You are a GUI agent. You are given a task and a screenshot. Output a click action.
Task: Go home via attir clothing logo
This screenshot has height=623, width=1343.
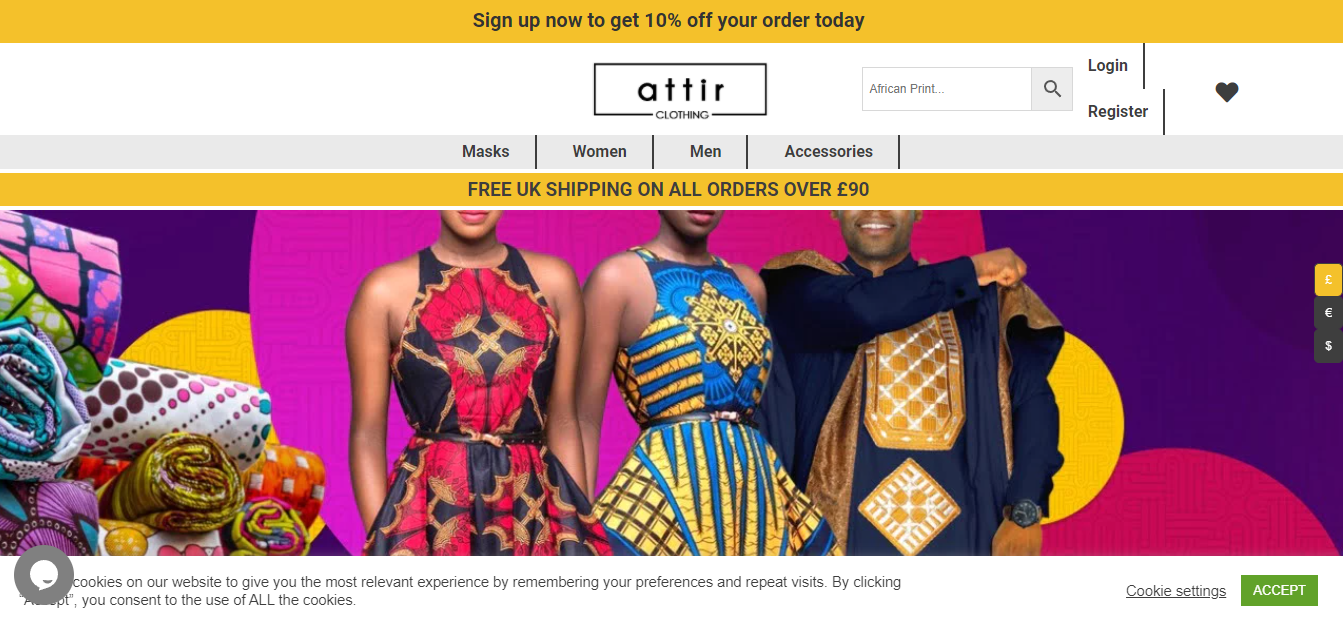point(680,90)
